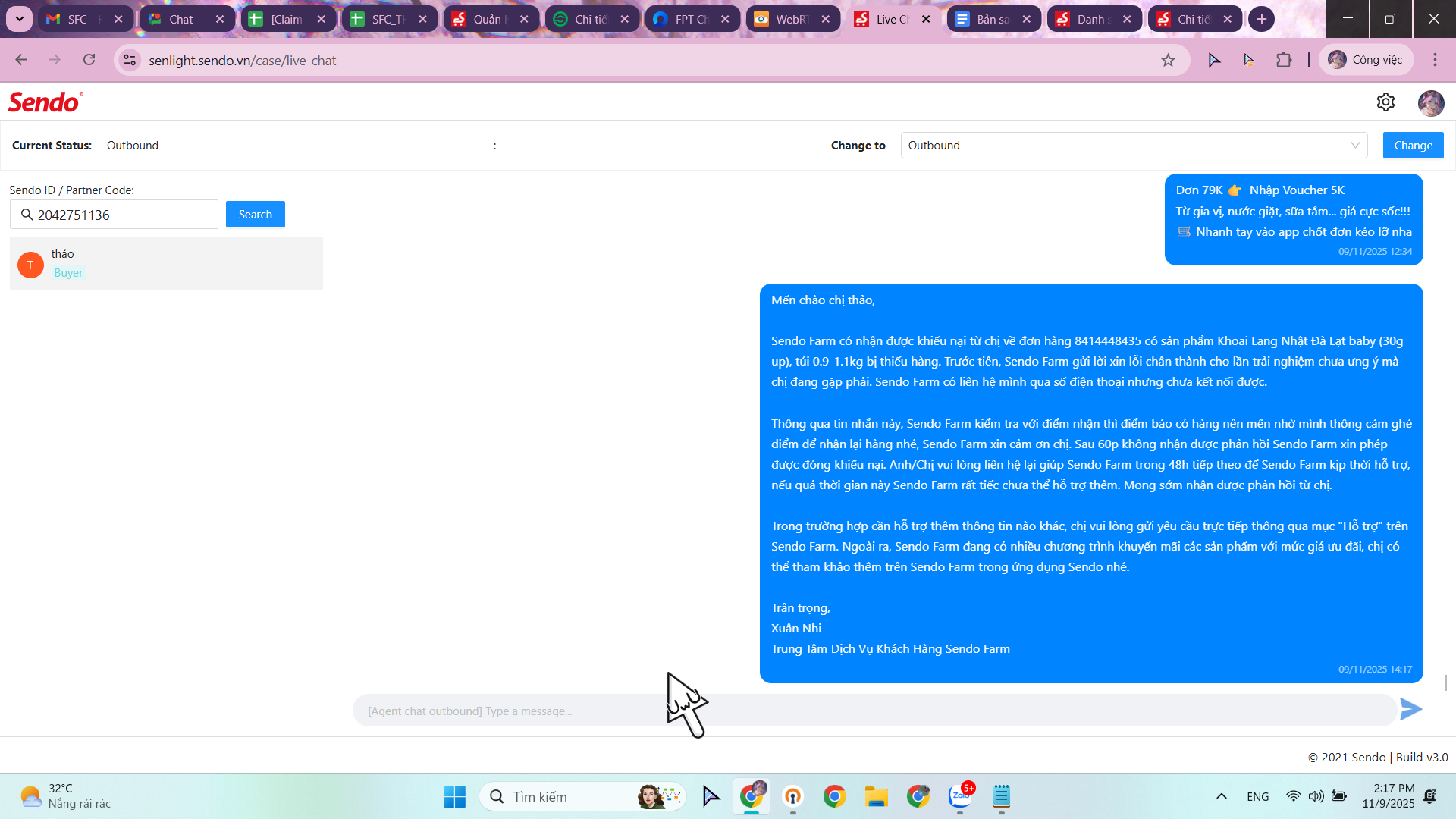This screenshot has width=1456, height=819.
Task: Open user profile avatar in header
Action: click(x=1430, y=102)
